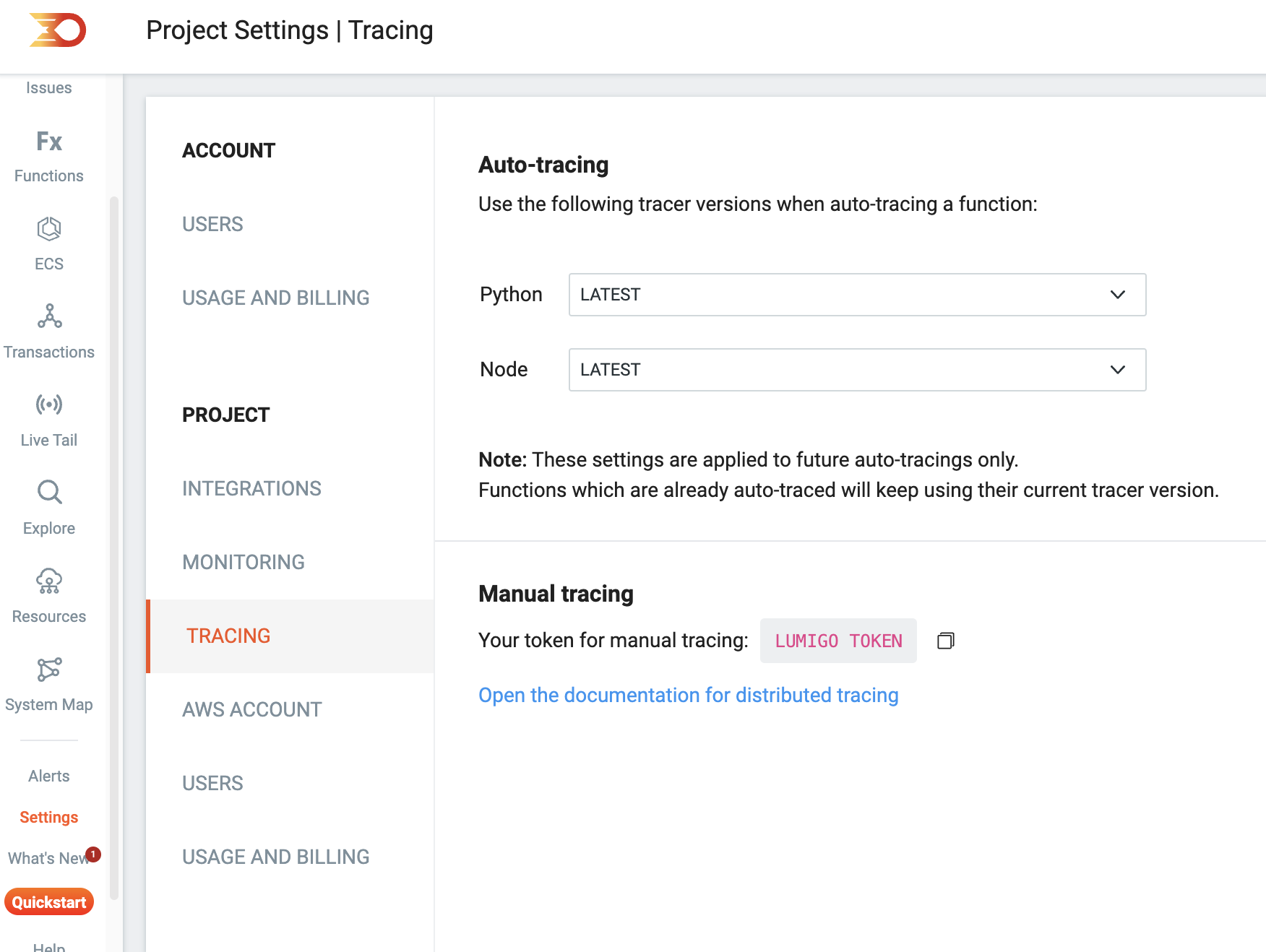Image resolution: width=1266 pixels, height=952 pixels.
Task: Open MONITORING project settings
Action: point(244,562)
